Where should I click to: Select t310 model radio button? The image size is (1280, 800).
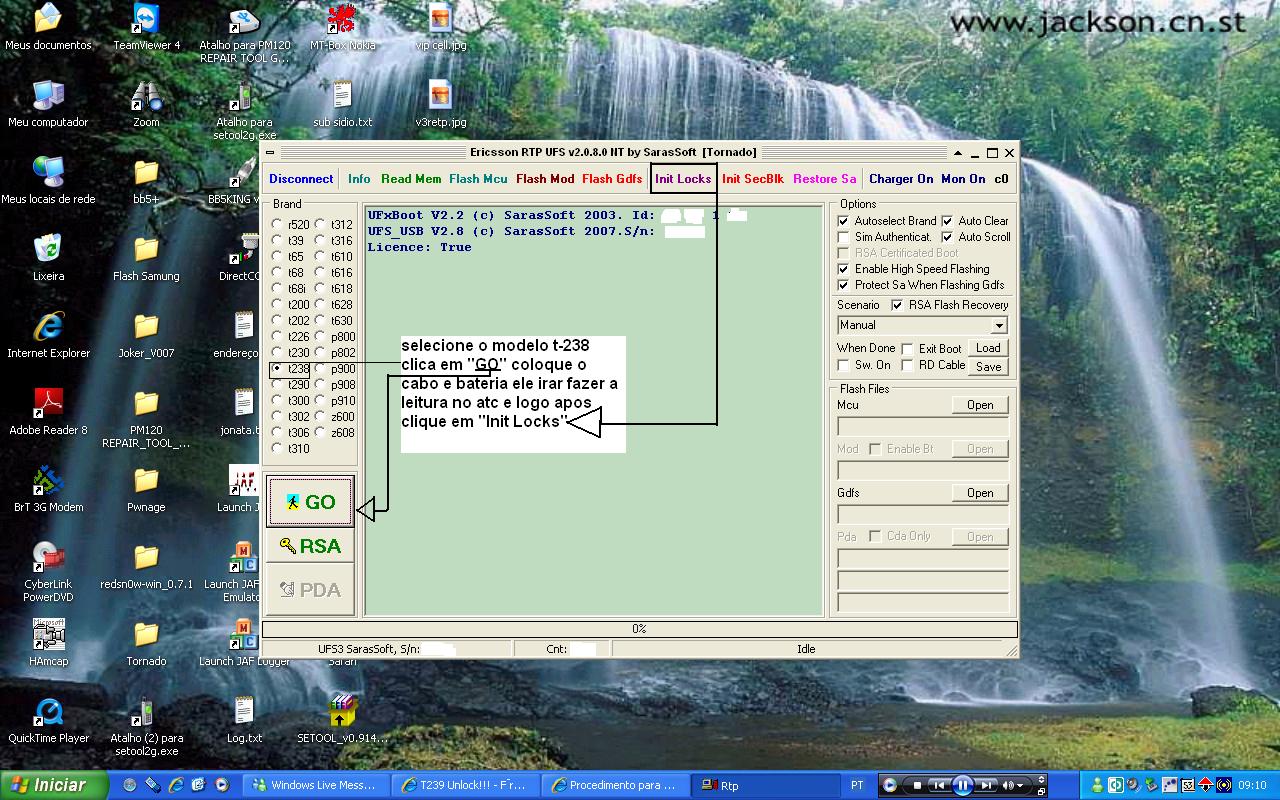pos(277,449)
